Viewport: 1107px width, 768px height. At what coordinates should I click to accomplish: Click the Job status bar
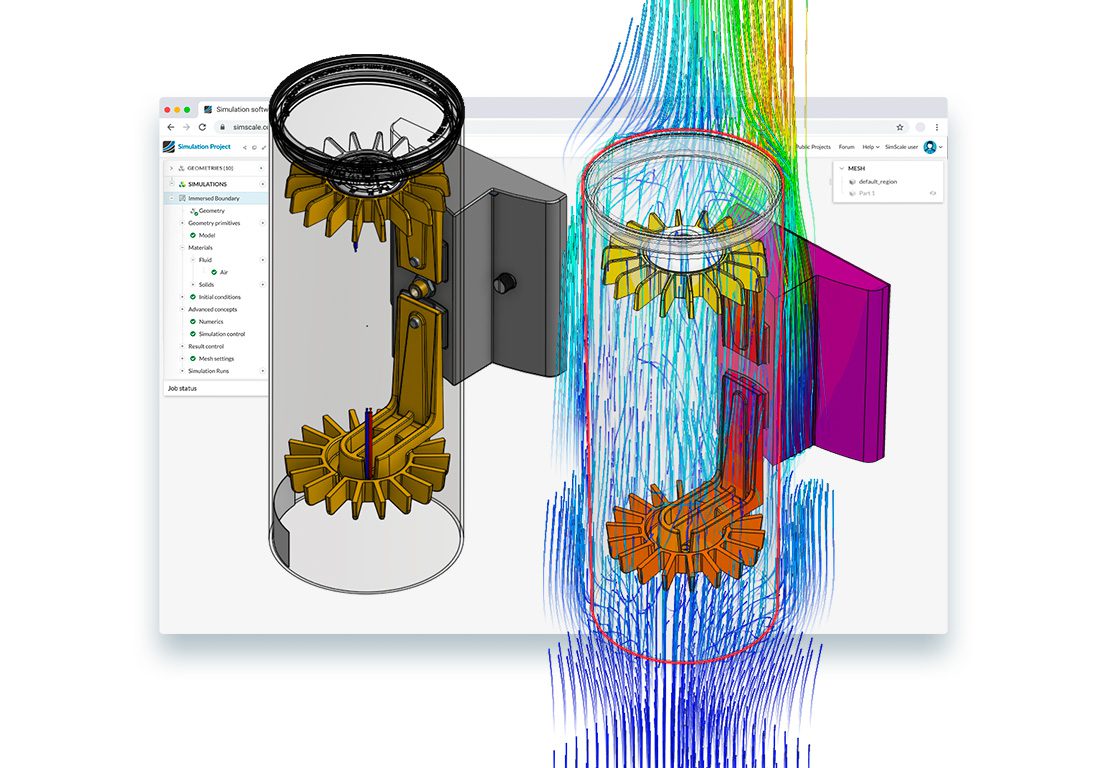215,388
